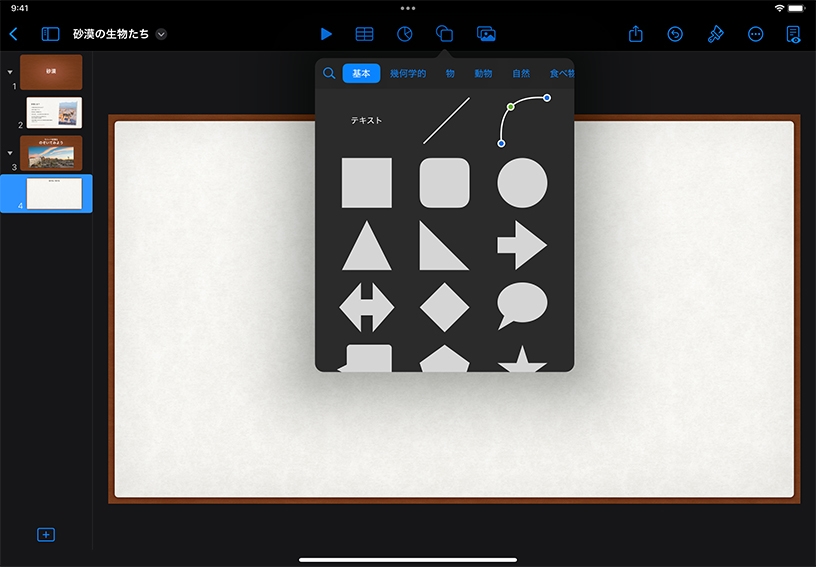This screenshot has height=567, width=816.
Task: Open the More options ellipsis menu
Action: click(755, 34)
